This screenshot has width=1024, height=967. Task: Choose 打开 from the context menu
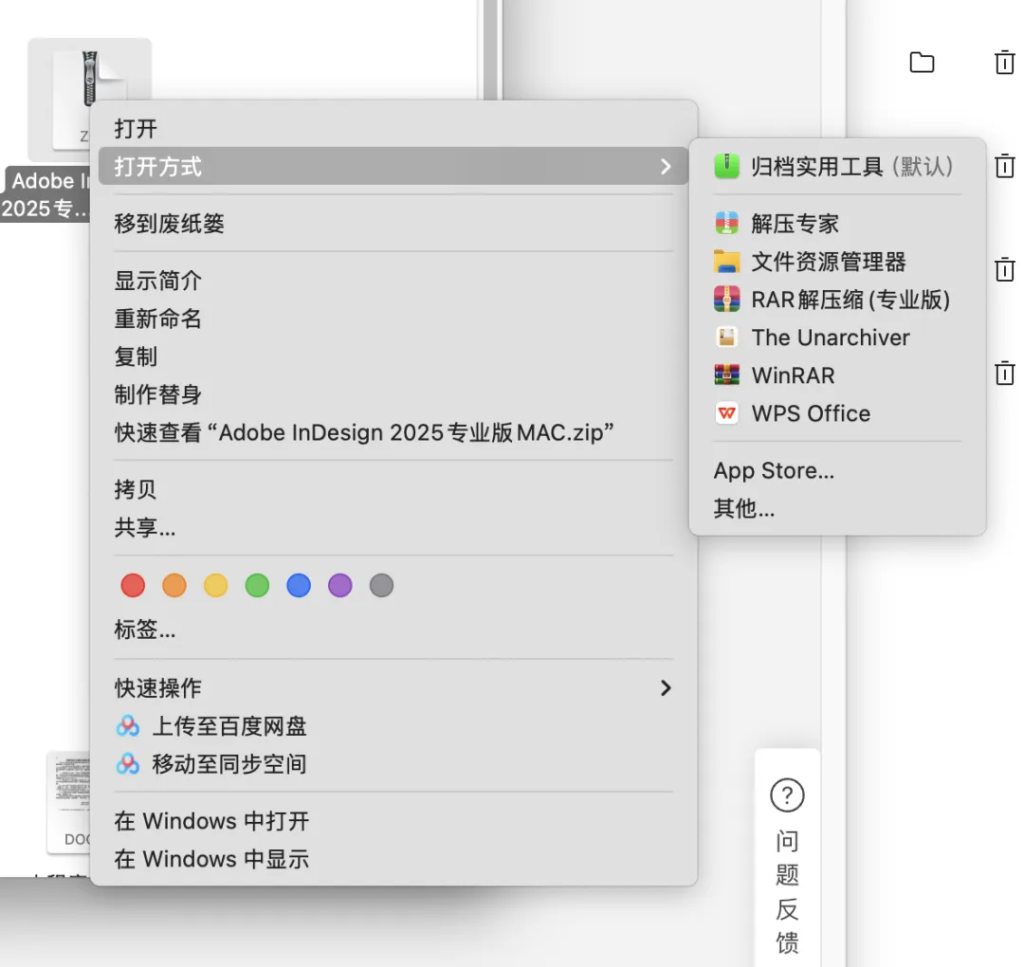coord(393,129)
